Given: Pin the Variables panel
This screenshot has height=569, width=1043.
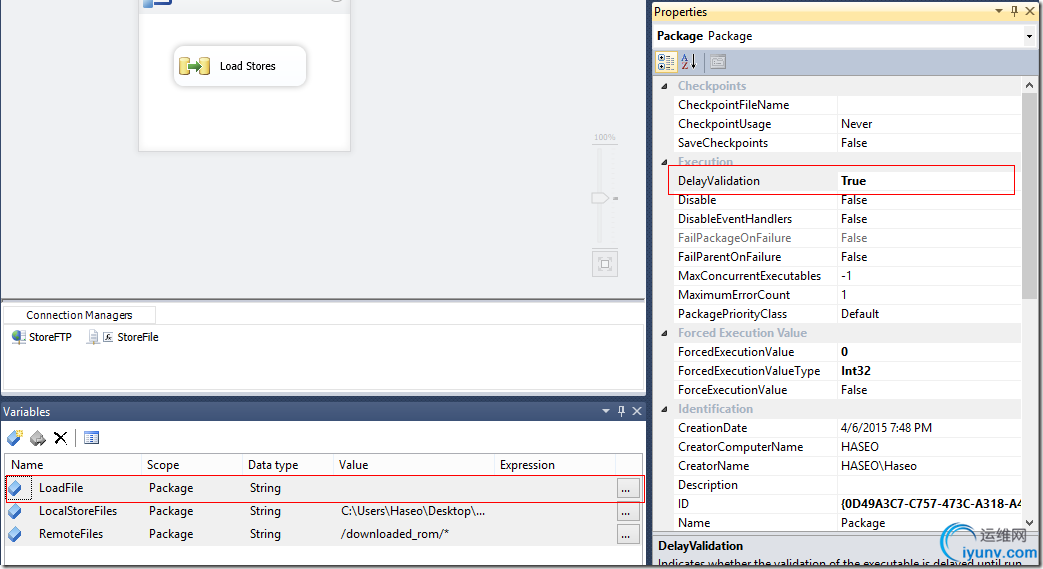Looking at the screenshot, I should coord(621,411).
